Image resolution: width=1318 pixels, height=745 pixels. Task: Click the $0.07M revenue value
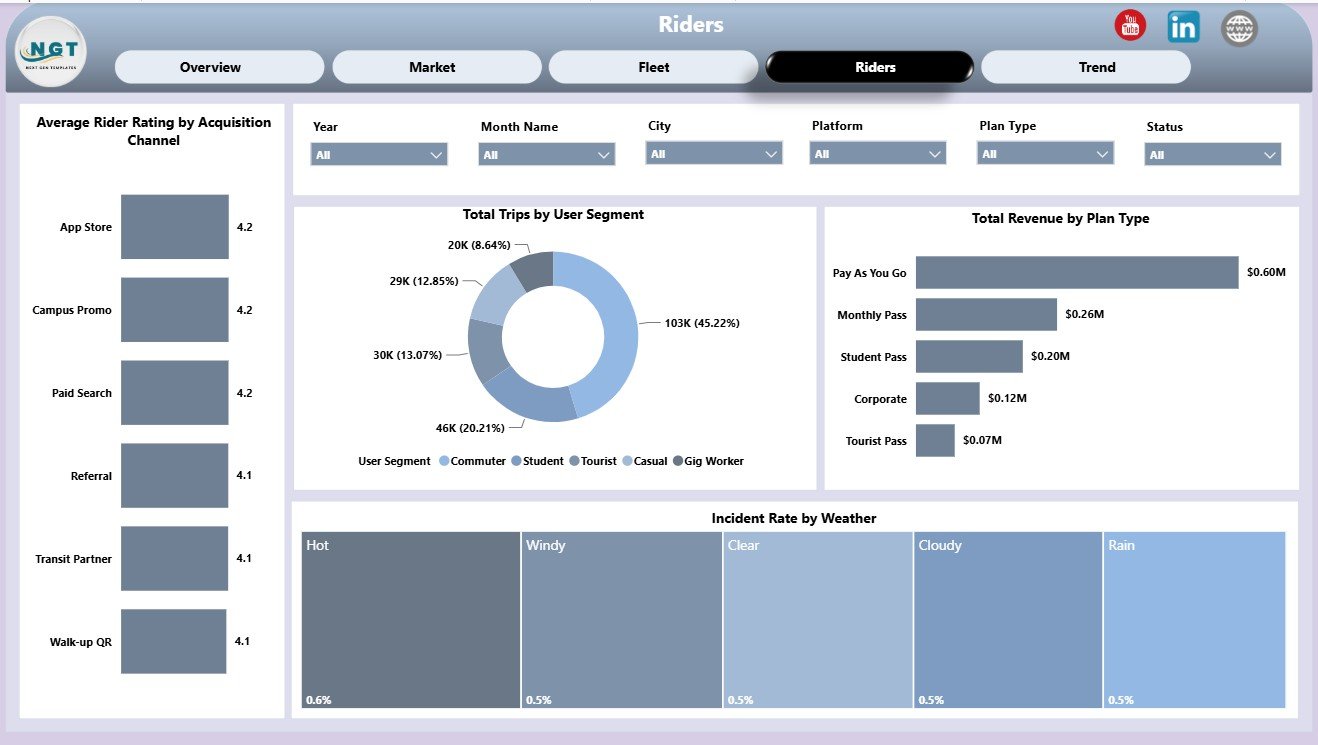click(x=982, y=440)
